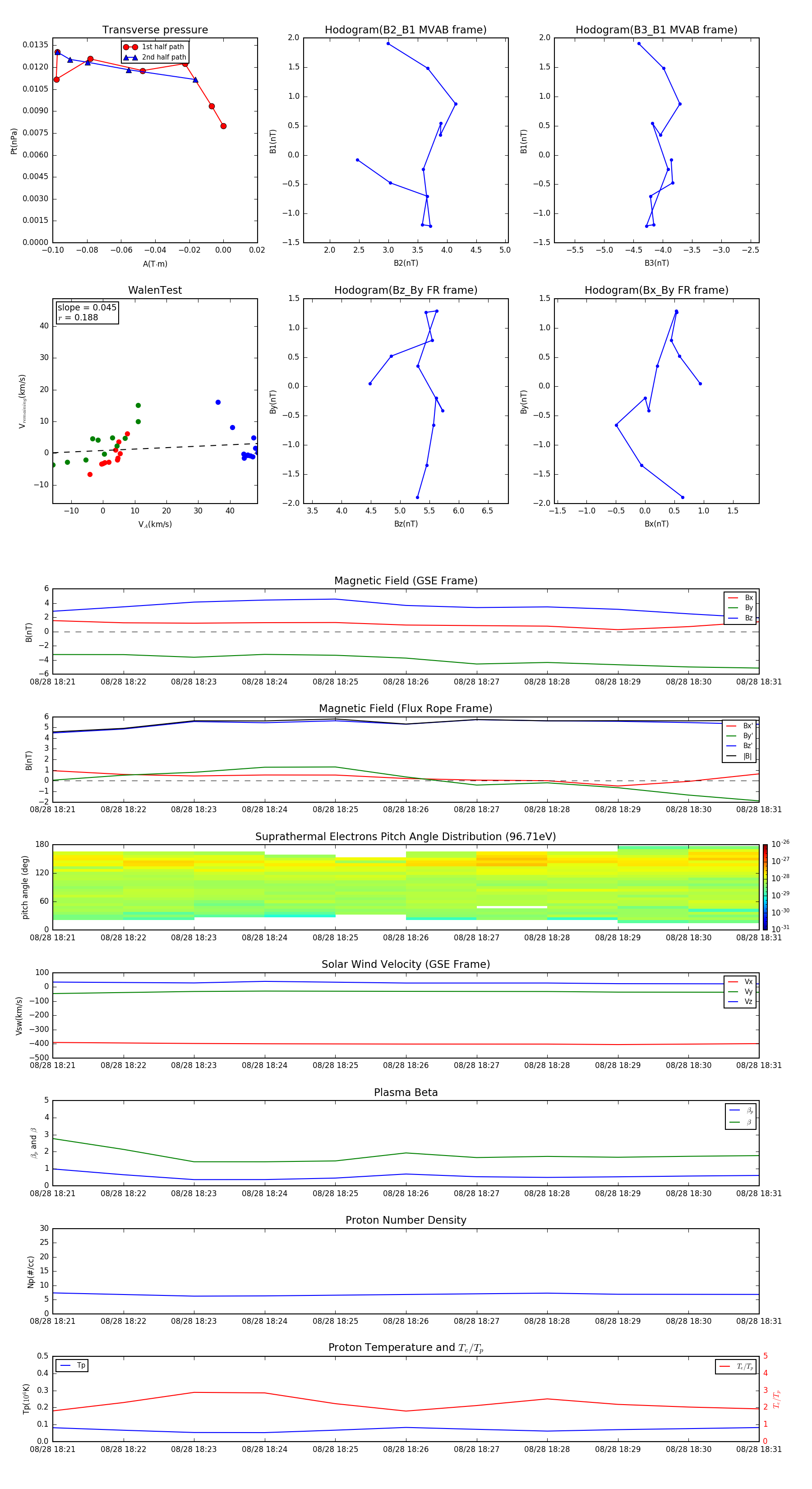Click the "B3(nT)" x-axis label
Viewport: 812px width, 1489px height.
656,263
